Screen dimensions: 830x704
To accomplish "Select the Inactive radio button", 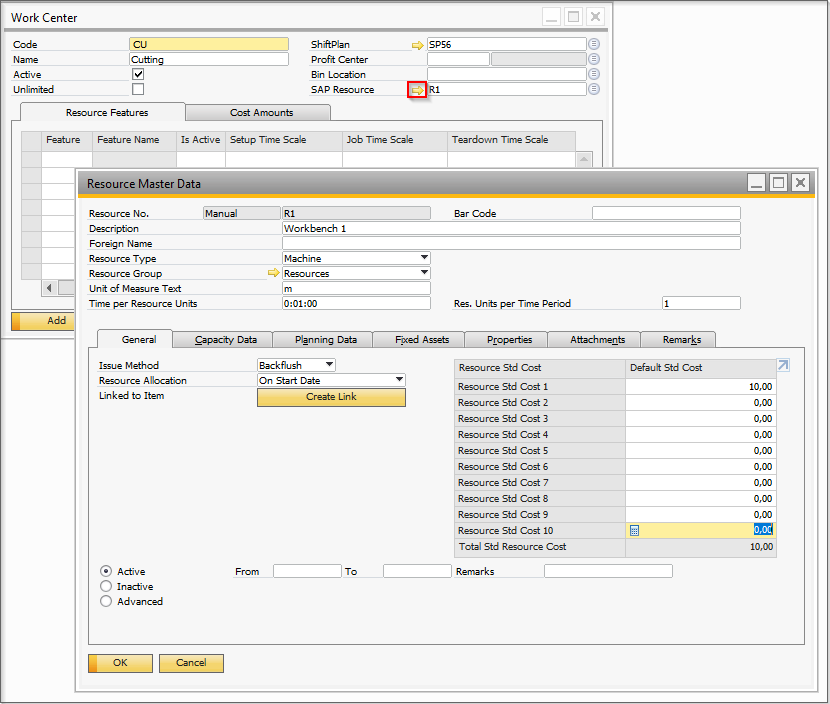I will [x=106, y=587].
